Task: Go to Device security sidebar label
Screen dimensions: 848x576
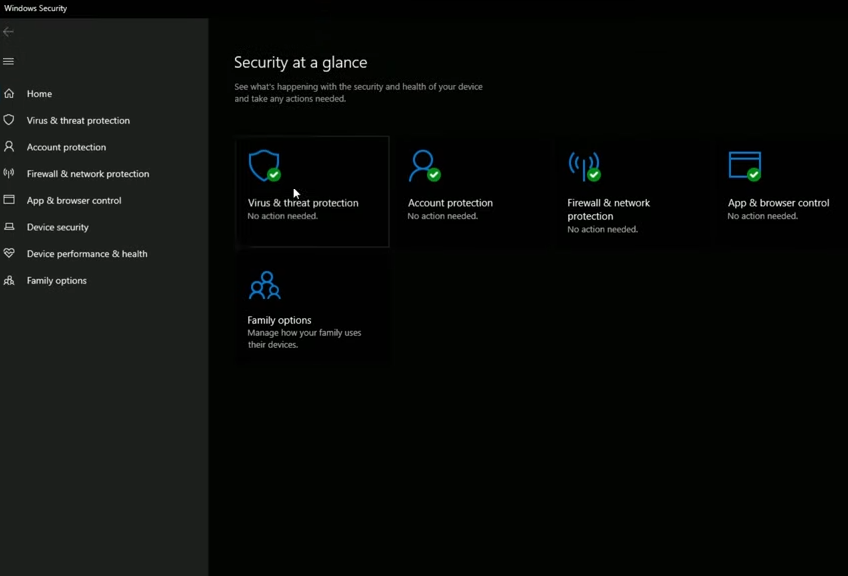Action: (58, 227)
